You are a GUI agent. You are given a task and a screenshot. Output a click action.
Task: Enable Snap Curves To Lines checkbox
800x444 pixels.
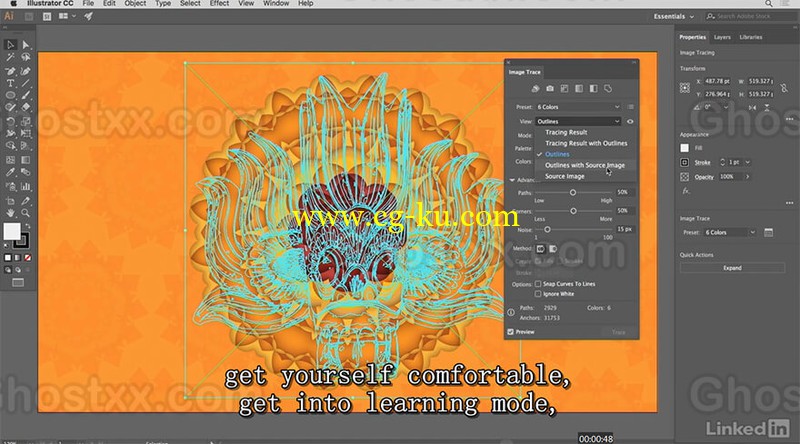pyautogui.click(x=538, y=284)
